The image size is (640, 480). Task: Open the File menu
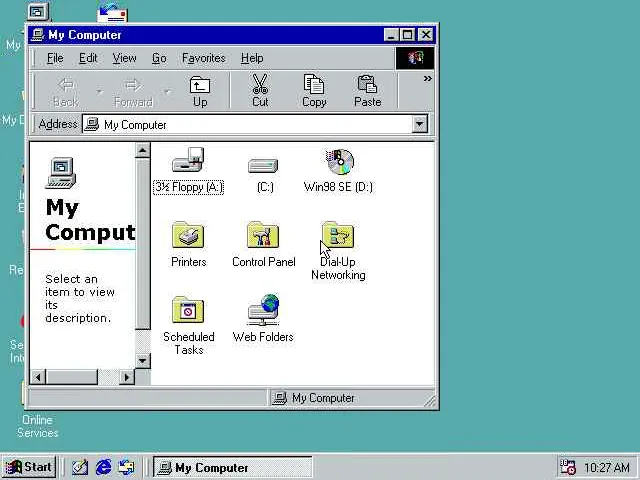[x=55, y=58]
